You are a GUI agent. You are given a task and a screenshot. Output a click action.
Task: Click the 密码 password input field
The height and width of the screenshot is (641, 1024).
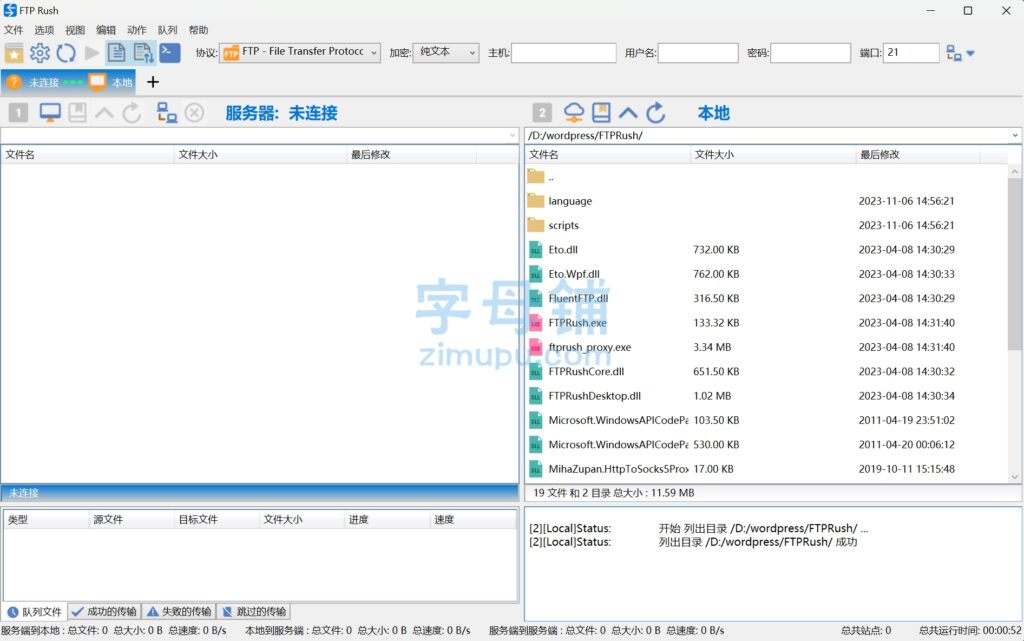[x=810, y=52]
